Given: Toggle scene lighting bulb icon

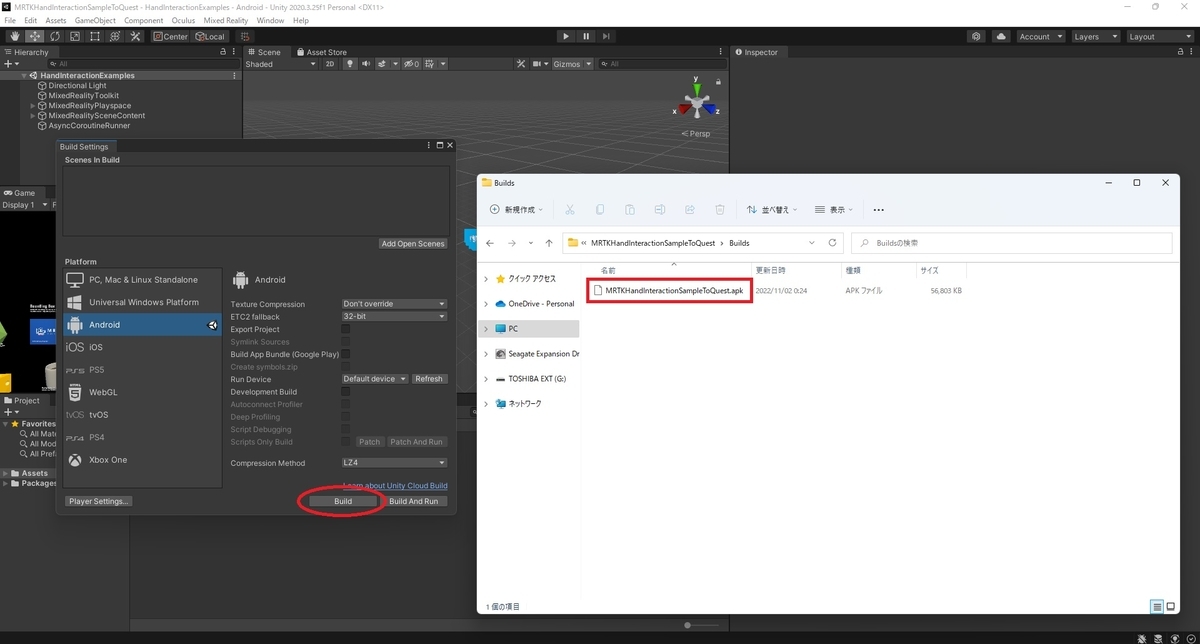Looking at the screenshot, I should pyautogui.click(x=350, y=64).
